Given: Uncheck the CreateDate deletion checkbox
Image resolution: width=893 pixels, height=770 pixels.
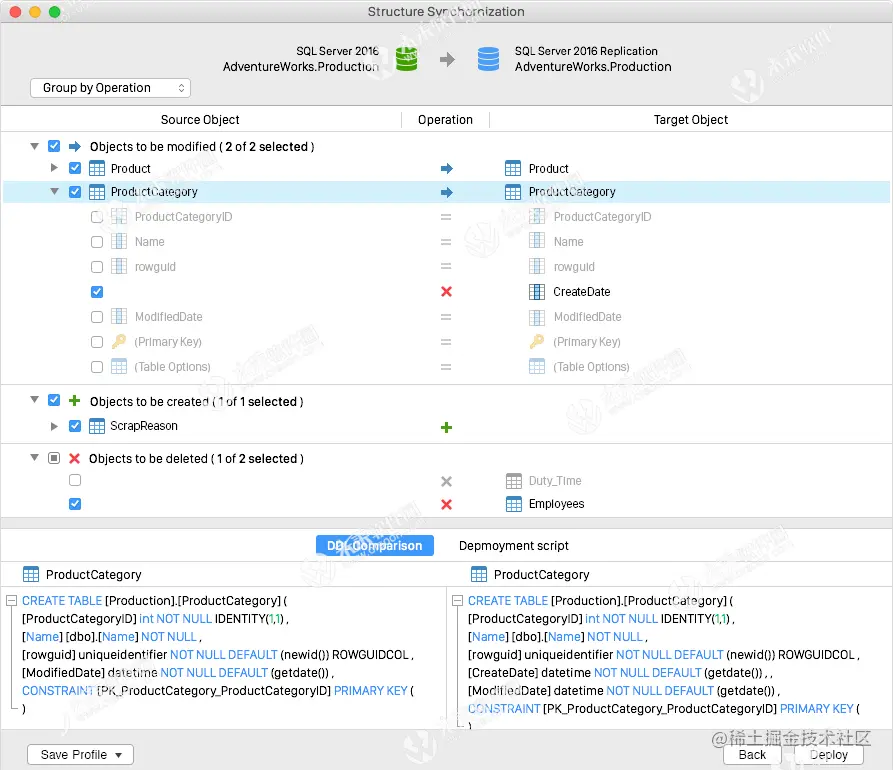Looking at the screenshot, I should coord(97,292).
